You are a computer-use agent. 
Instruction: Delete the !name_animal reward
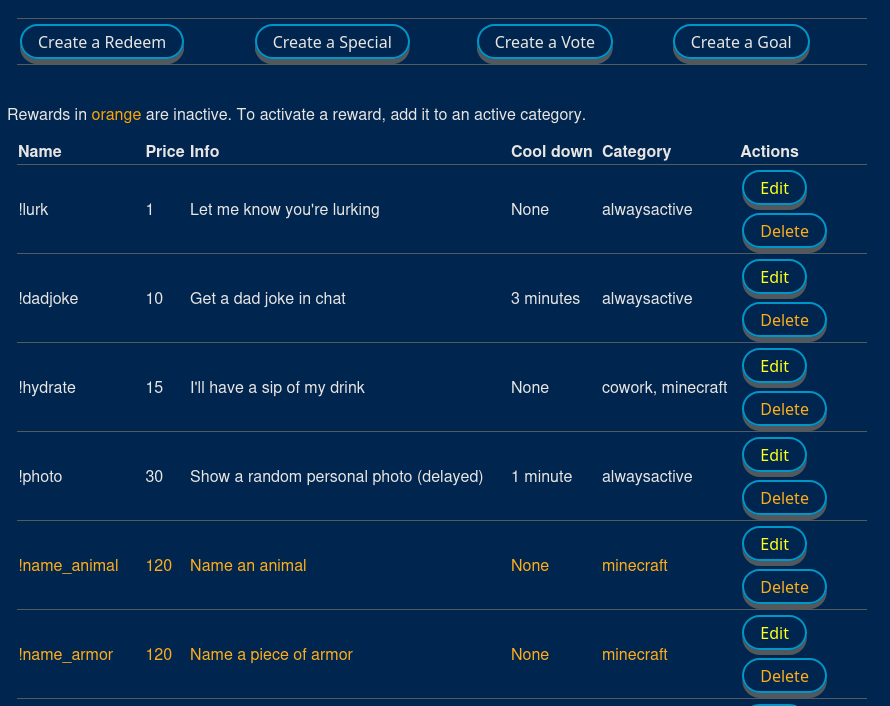[784, 587]
